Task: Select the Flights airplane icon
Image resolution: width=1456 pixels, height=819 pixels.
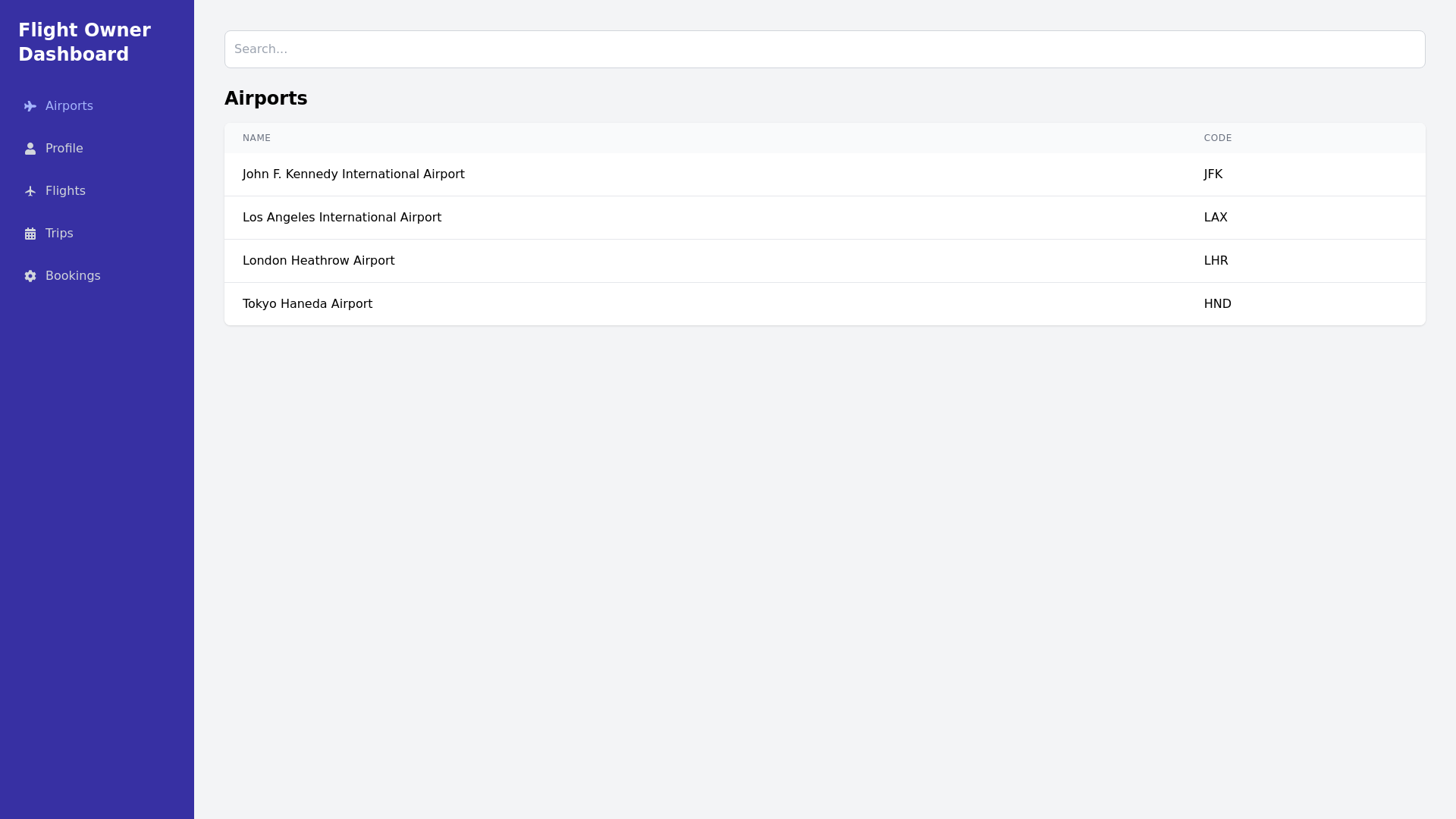Action: [30, 191]
